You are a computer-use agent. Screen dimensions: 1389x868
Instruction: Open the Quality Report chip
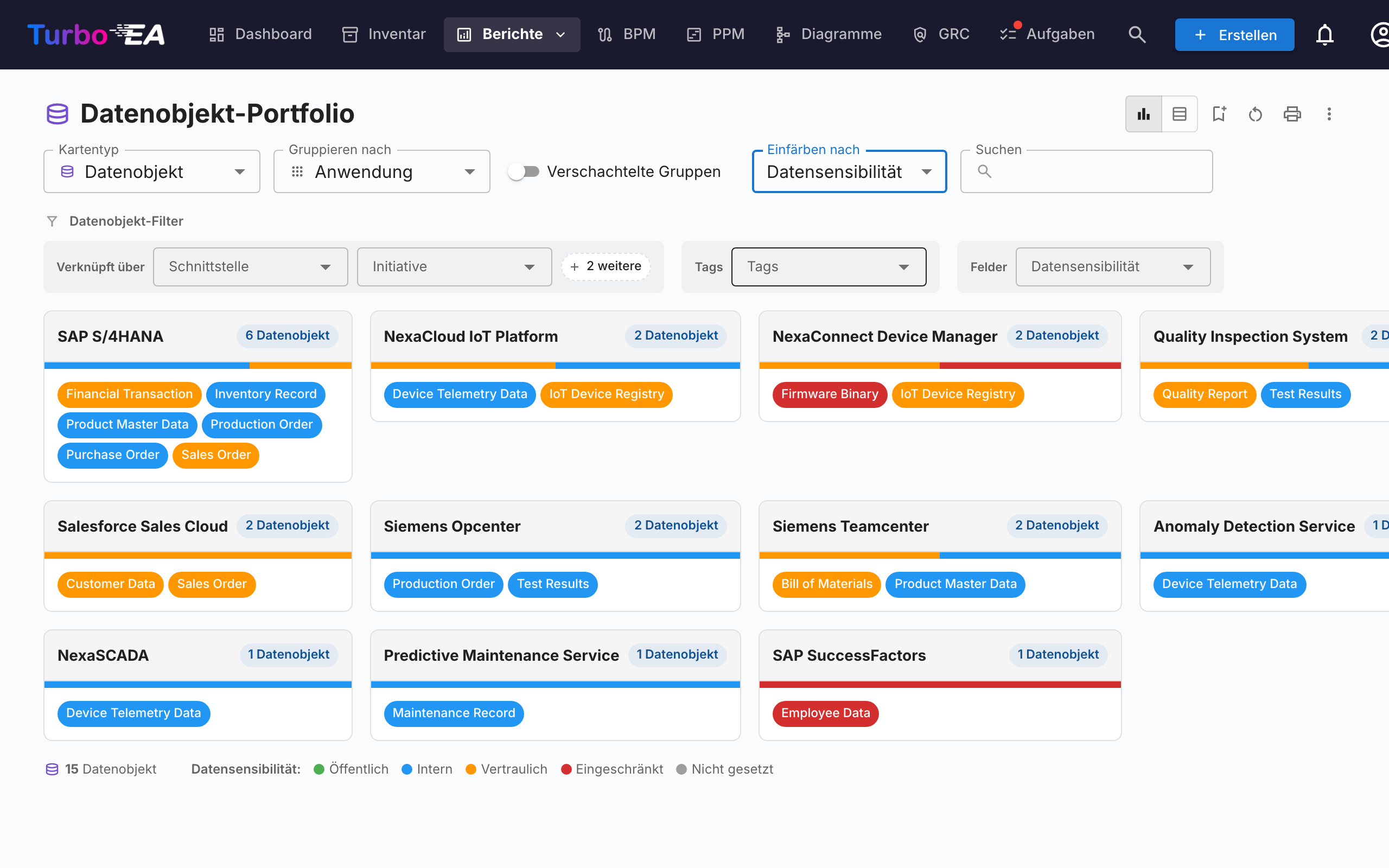(1204, 394)
